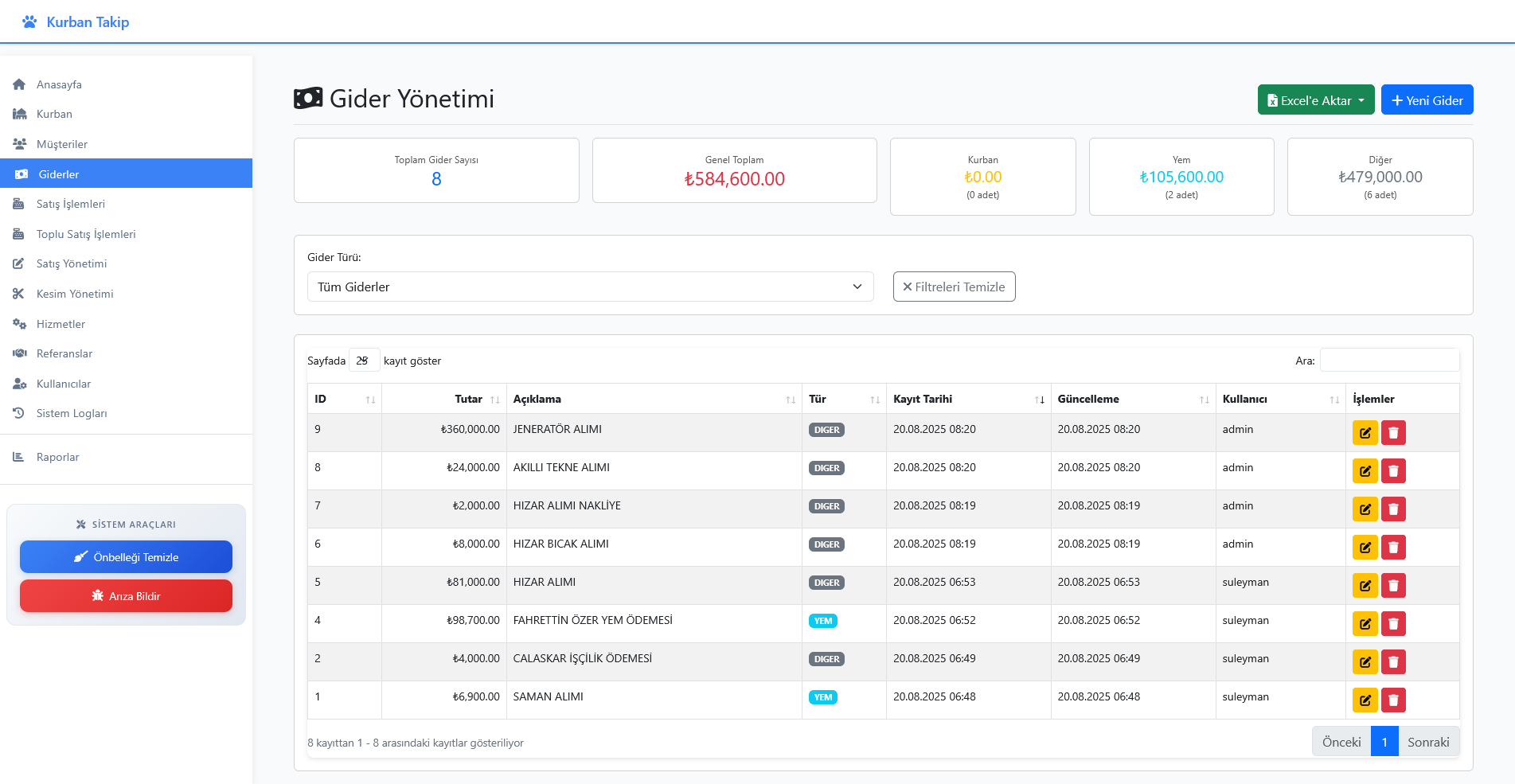Click the edit icon for JENERATÖR ALIMI row
1515x784 pixels.
[1365, 433]
